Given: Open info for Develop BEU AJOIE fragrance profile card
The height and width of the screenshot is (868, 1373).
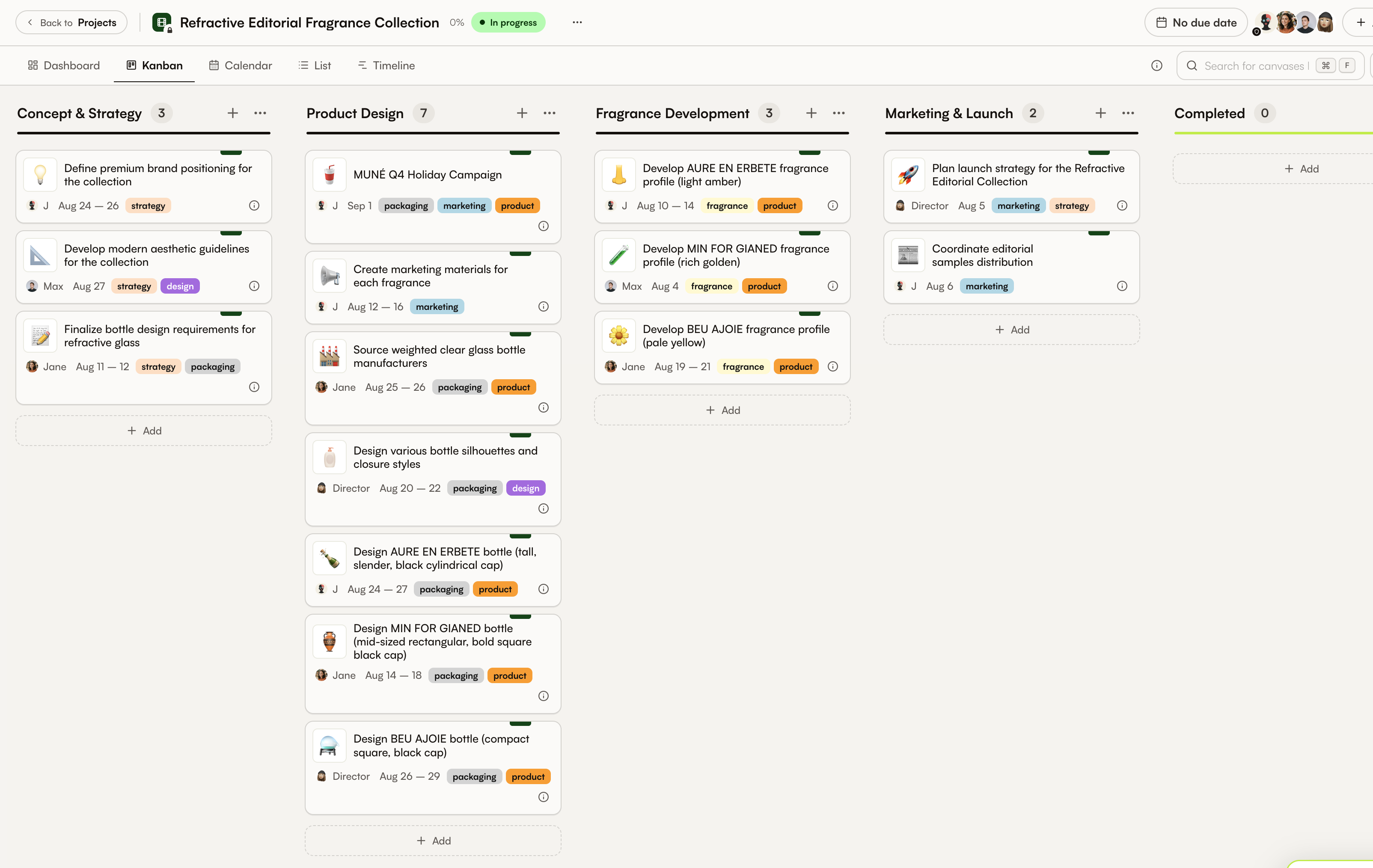Looking at the screenshot, I should (x=832, y=366).
